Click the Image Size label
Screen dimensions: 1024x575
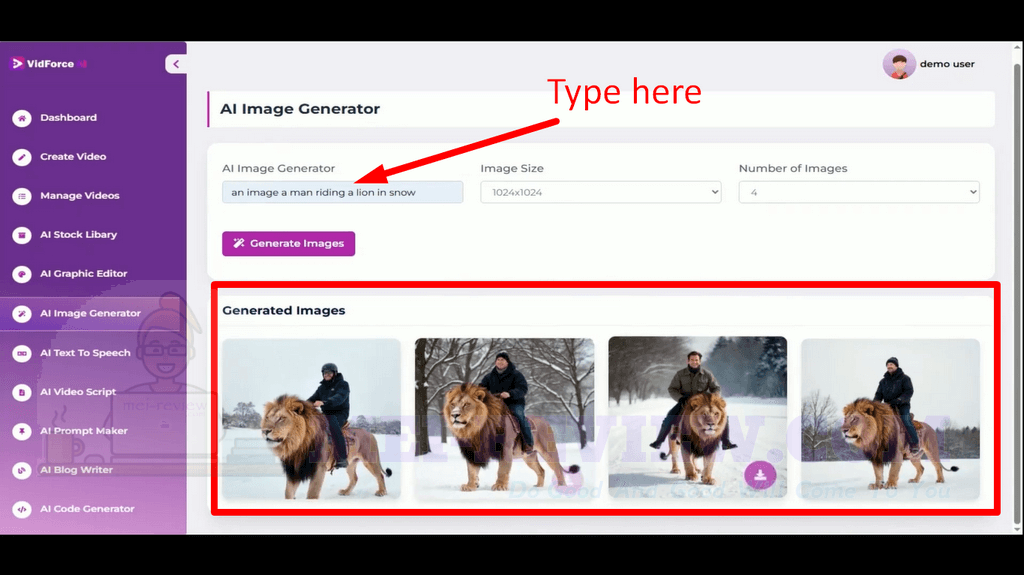[x=512, y=169]
